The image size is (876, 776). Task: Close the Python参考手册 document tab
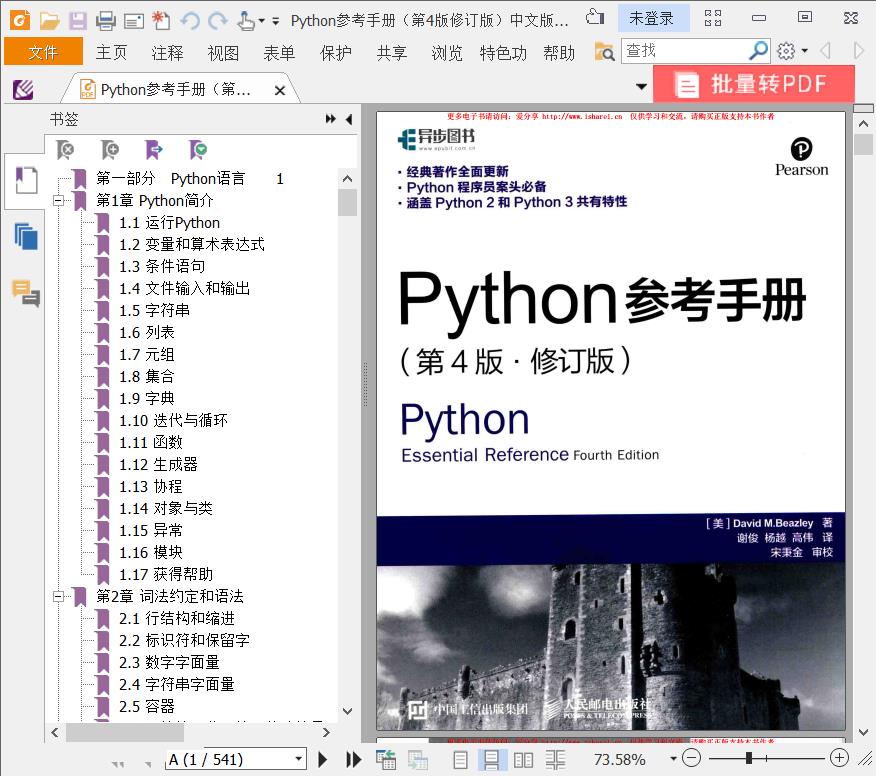280,90
